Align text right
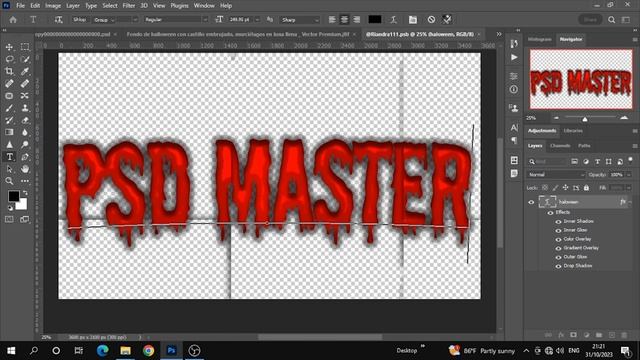Screen dimensions: 640x360 [357, 20]
